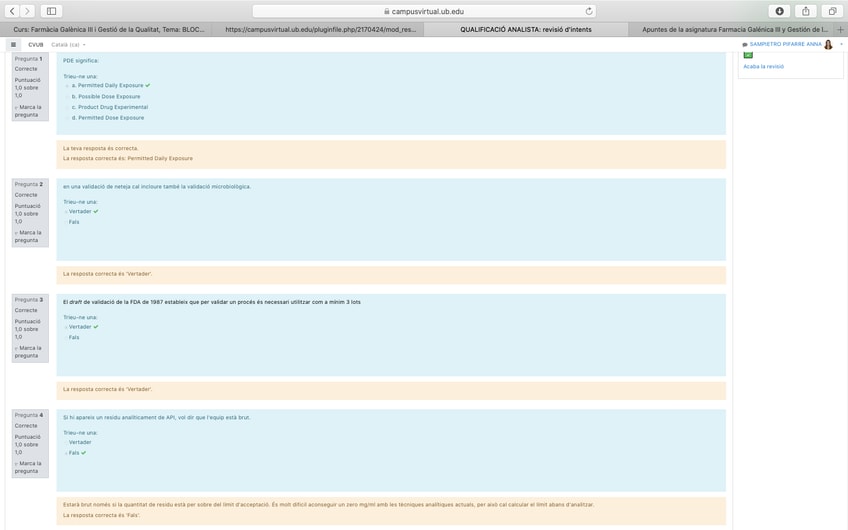Click the messages speech bubble icon
Image resolution: width=848 pixels, height=530 pixels.
point(745,44)
